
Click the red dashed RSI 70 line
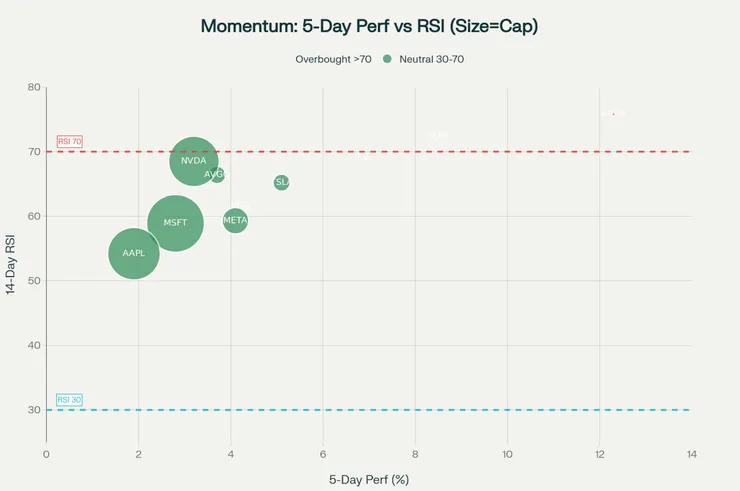(450, 152)
